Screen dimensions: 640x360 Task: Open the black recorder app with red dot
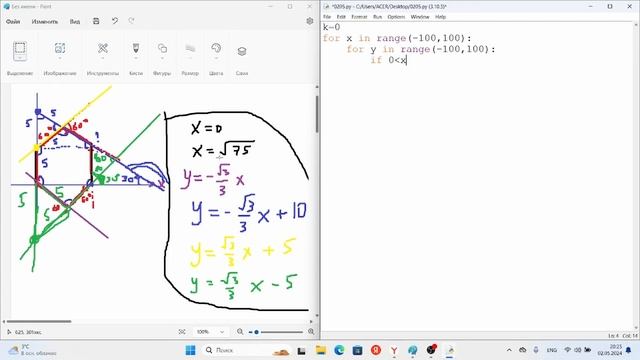coord(431,350)
